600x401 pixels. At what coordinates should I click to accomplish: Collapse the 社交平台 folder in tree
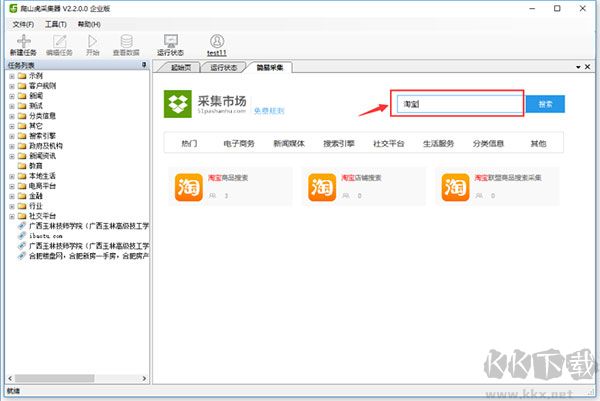tap(12, 216)
